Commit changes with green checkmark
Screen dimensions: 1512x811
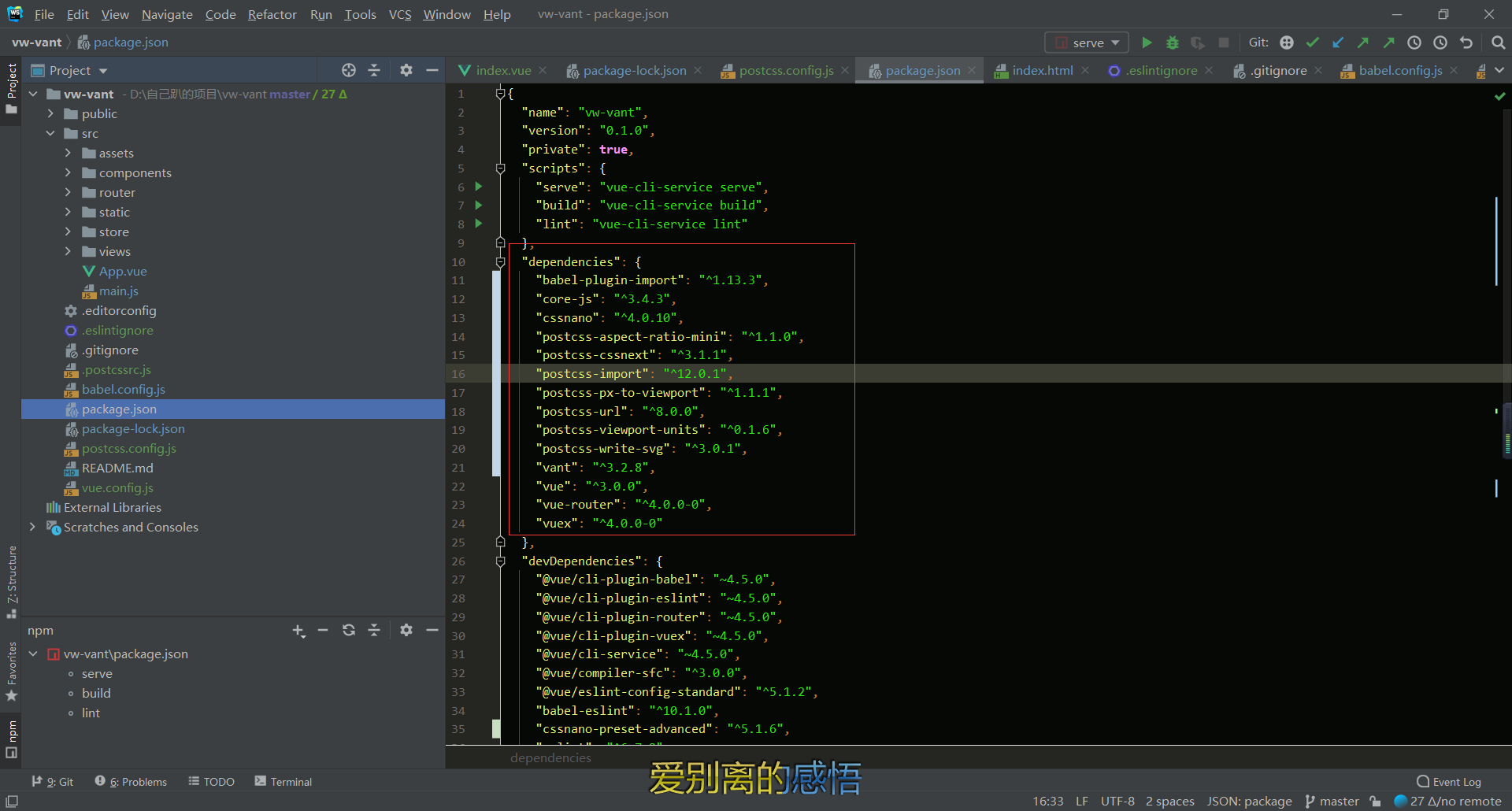pyautogui.click(x=1312, y=43)
